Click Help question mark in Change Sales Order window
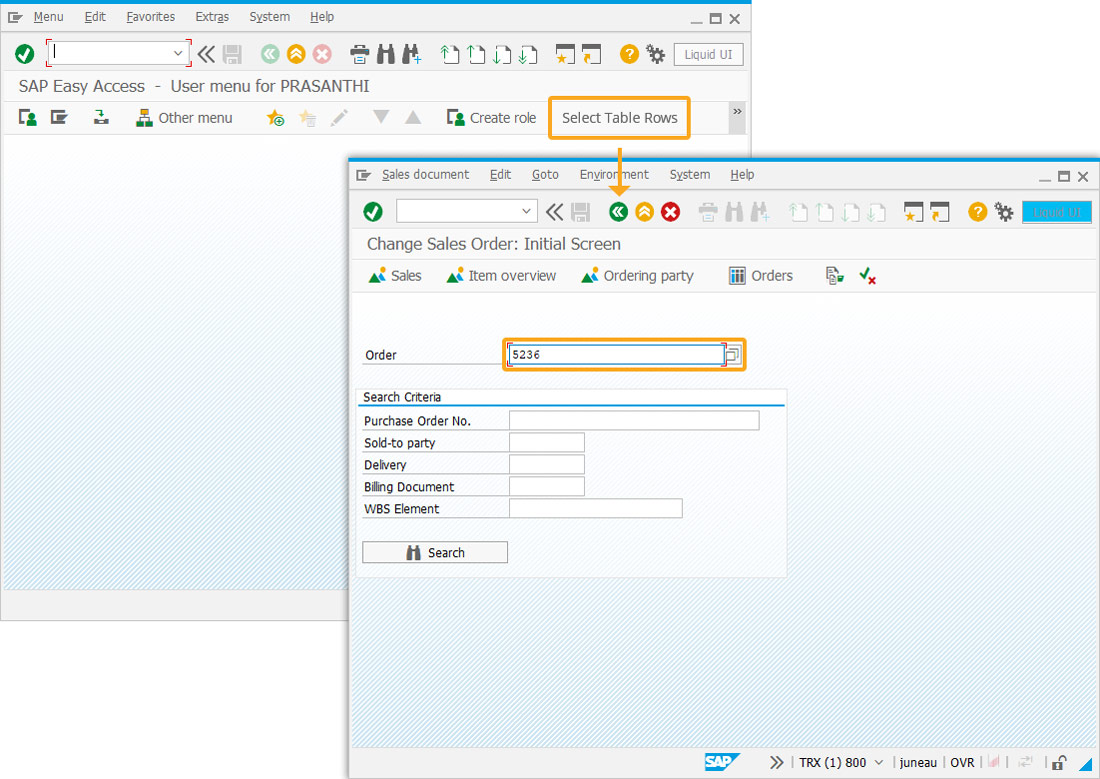1100x779 pixels. (978, 211)
